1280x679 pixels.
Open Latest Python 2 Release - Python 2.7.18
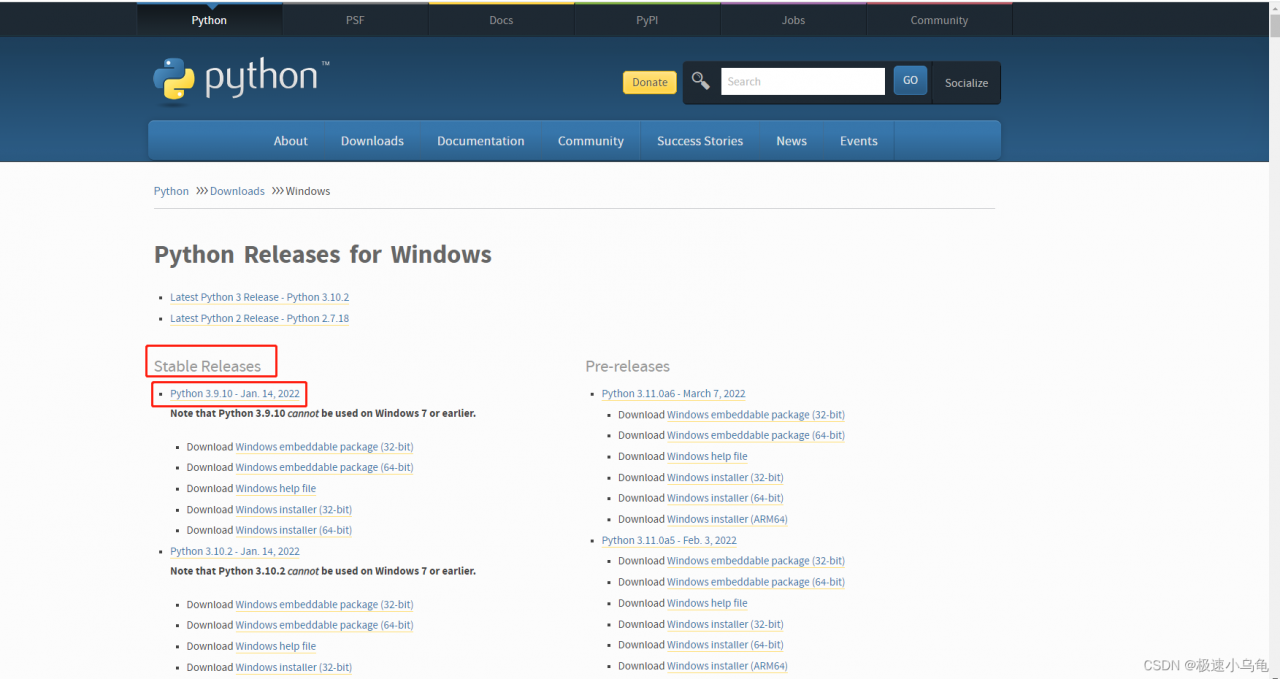[259, 318]
